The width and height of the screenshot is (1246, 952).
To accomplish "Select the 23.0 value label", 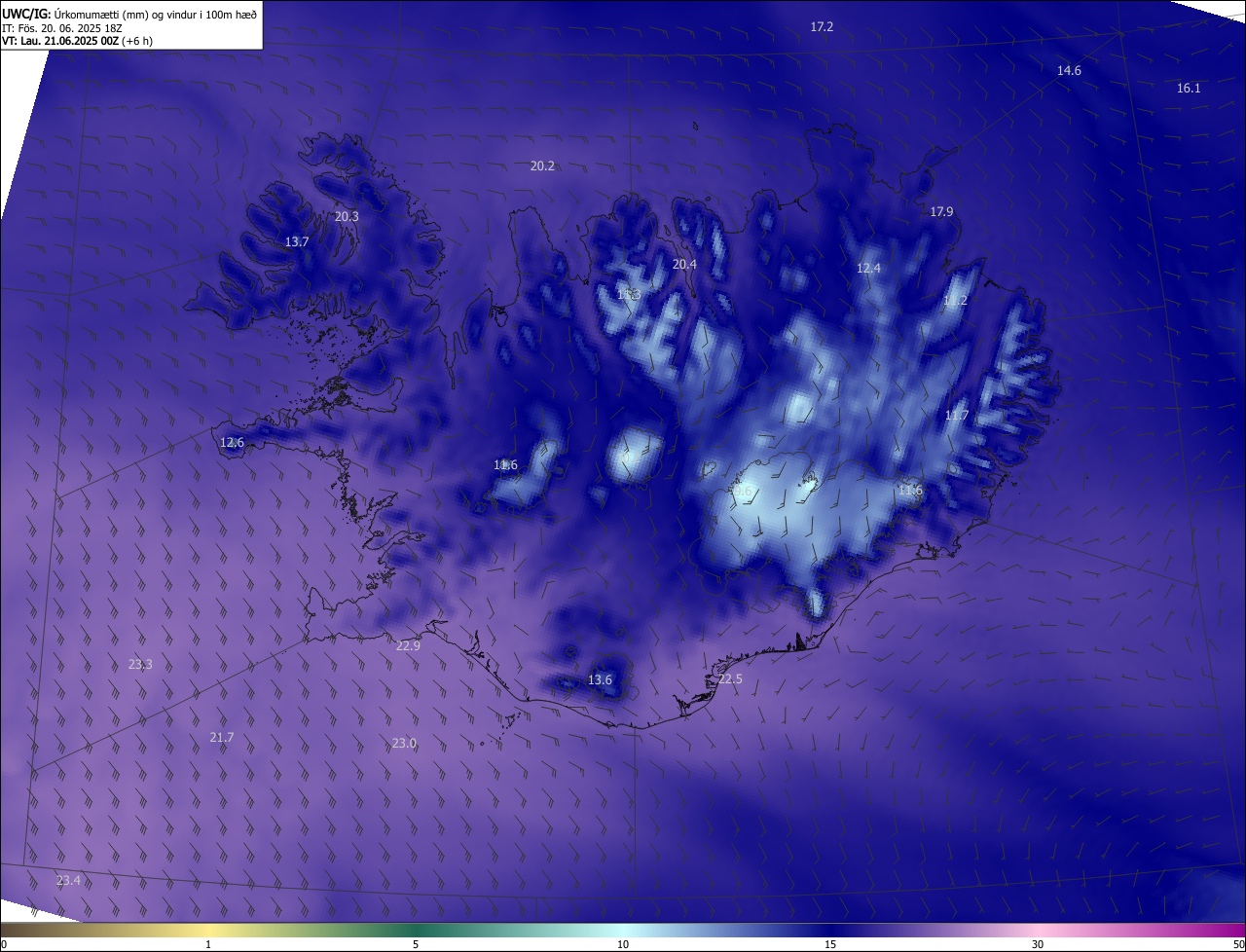I will [x=404, y=743].
